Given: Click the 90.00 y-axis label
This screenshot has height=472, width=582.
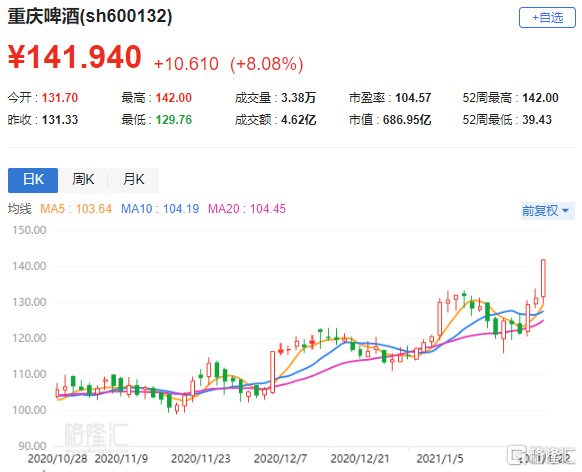Looking at the screenshot, I should (x=32, y=446).
